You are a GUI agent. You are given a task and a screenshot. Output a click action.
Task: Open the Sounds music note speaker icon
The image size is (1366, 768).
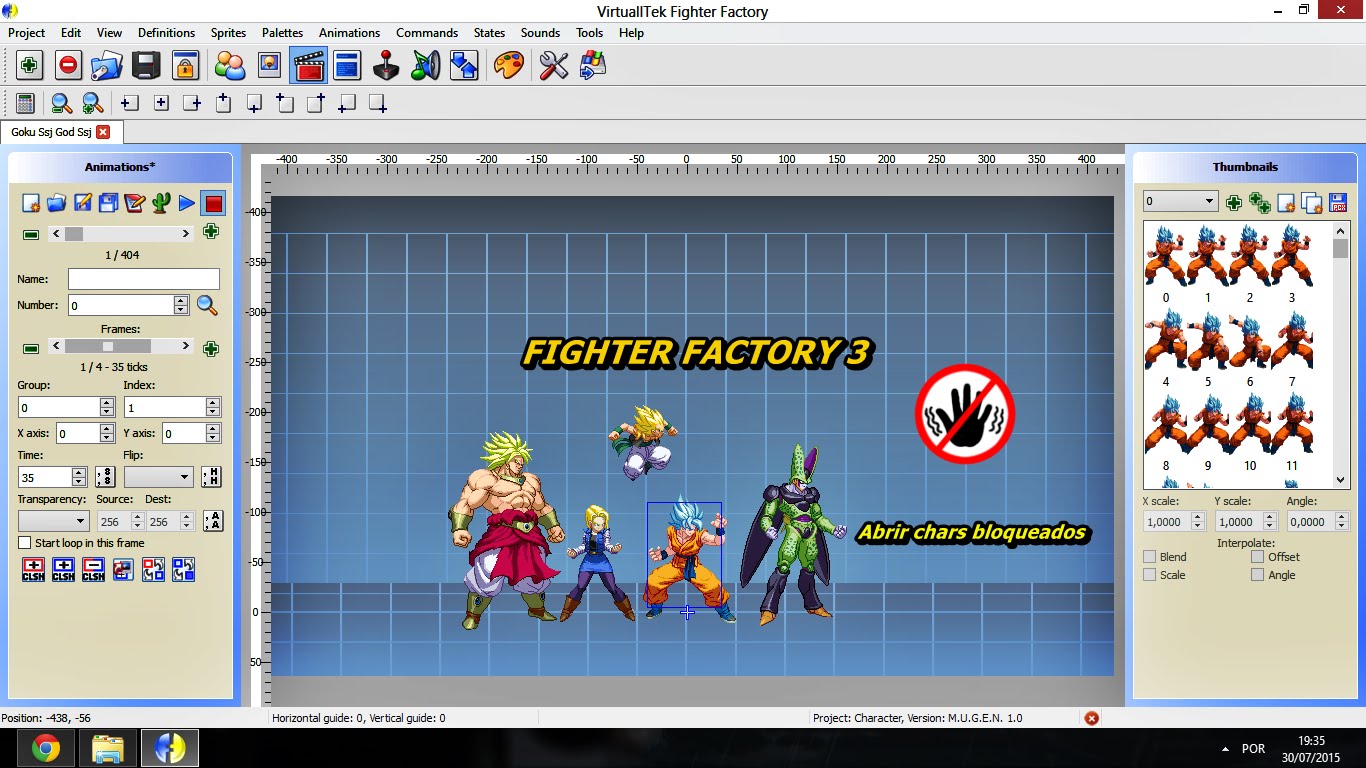pos(426,66)
